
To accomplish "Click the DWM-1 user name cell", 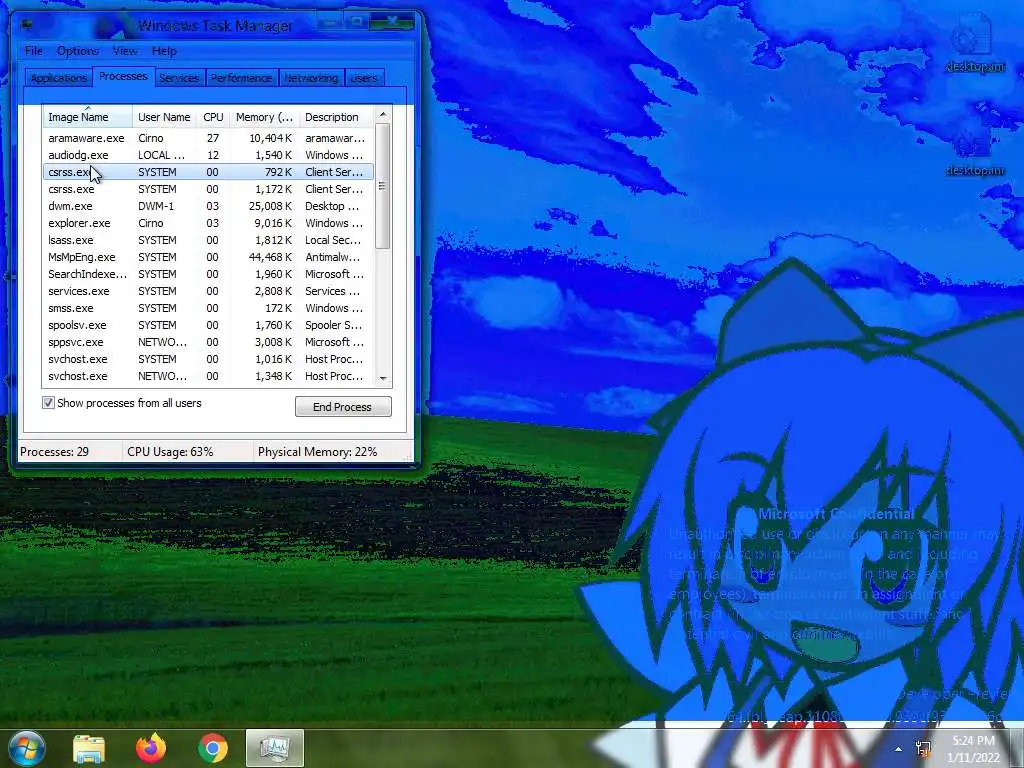I will point(156,206).
